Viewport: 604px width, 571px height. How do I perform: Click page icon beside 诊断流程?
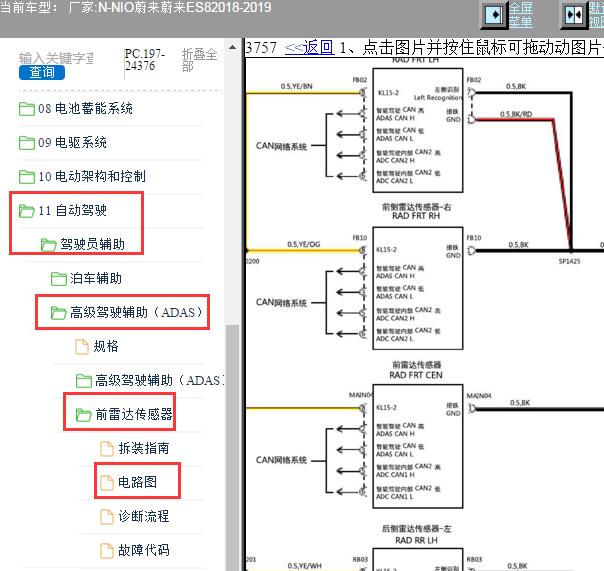107,516
